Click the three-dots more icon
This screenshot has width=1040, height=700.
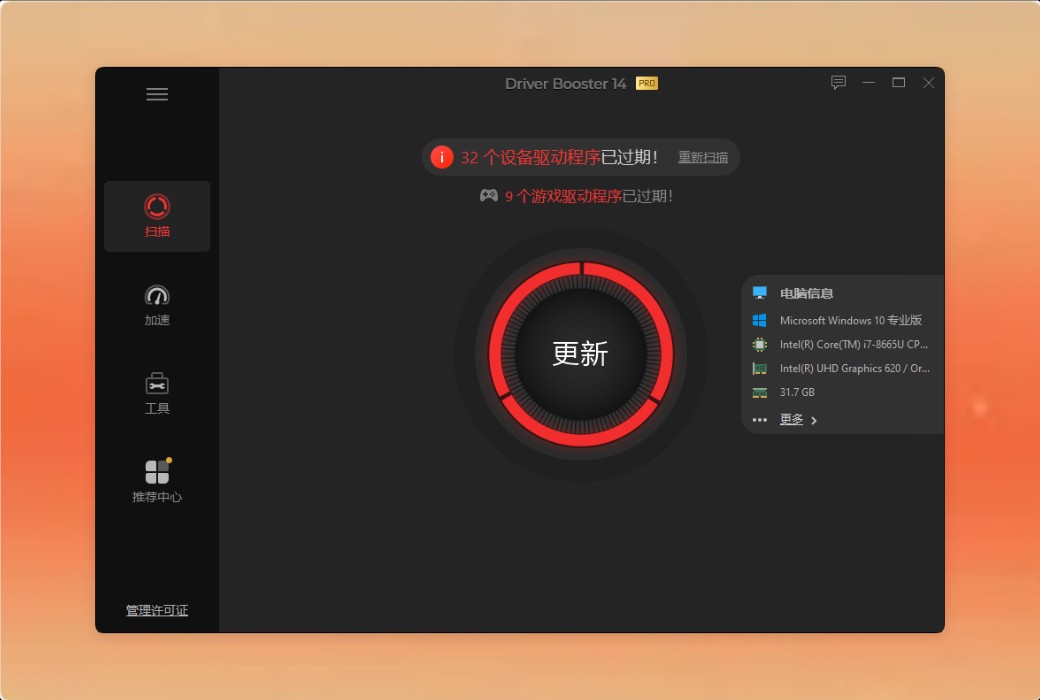click(759, 420)
